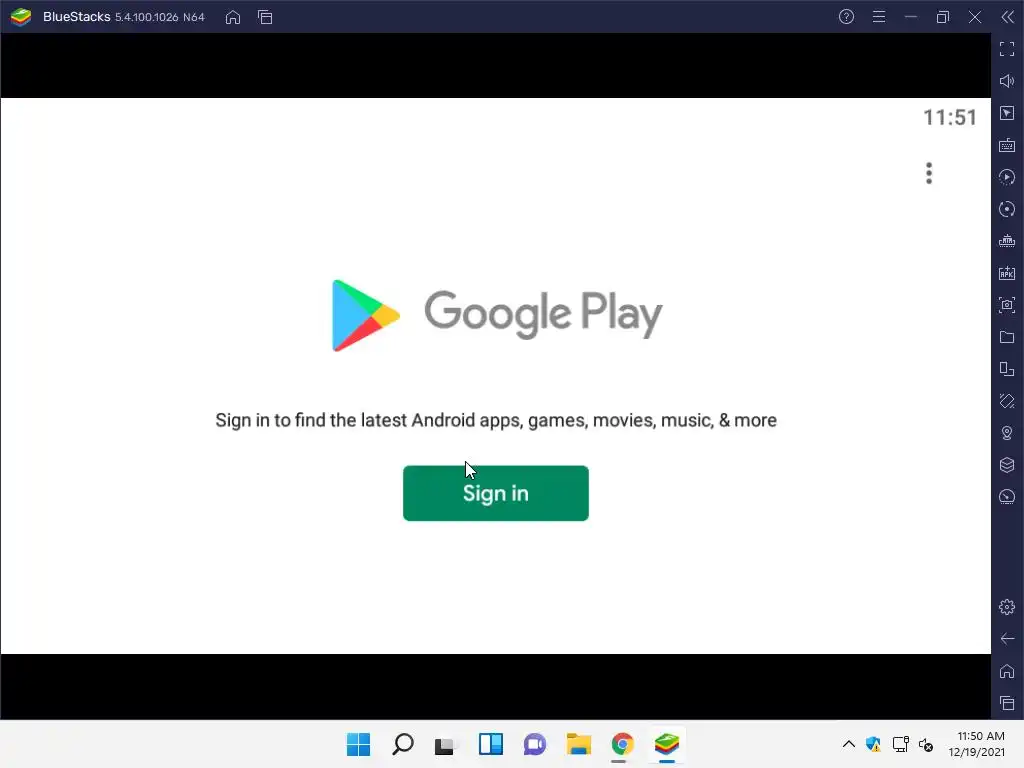
Task: Open the Windows Start menu
Action: tap(358, 744)
